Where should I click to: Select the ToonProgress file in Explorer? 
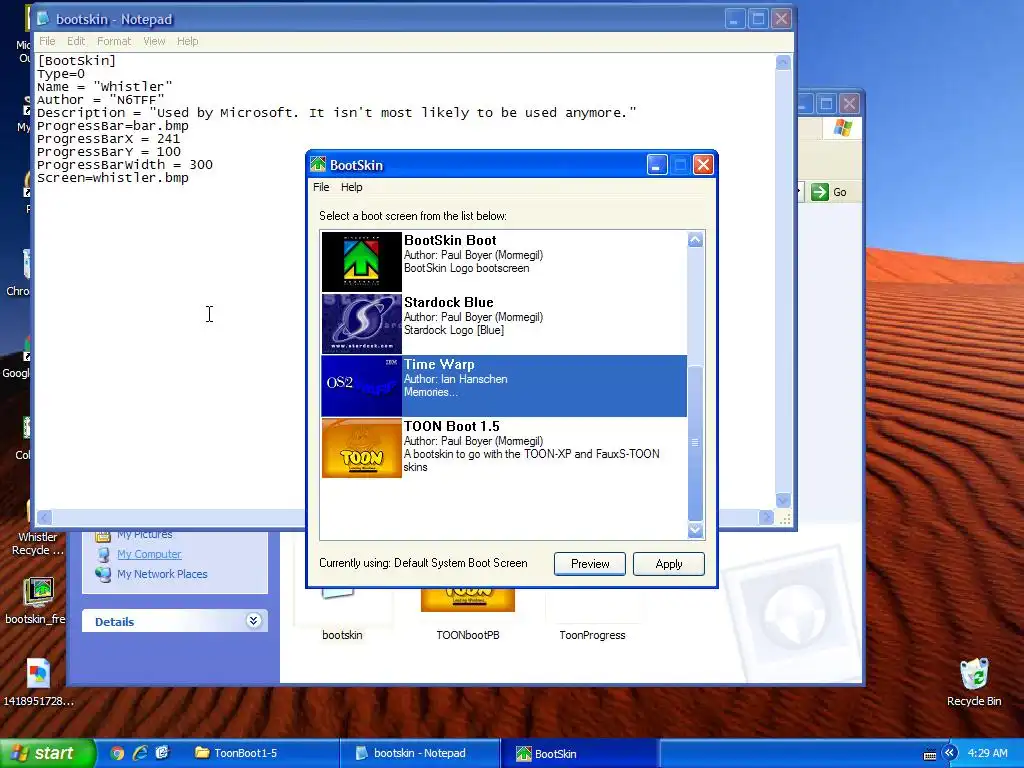coord(592,635)
